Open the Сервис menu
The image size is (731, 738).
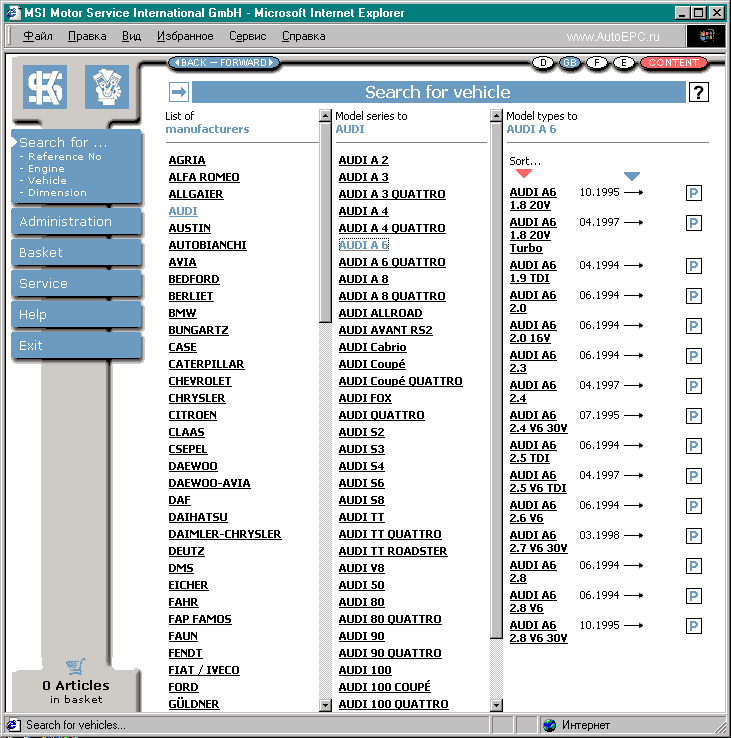tap(247, 36)
